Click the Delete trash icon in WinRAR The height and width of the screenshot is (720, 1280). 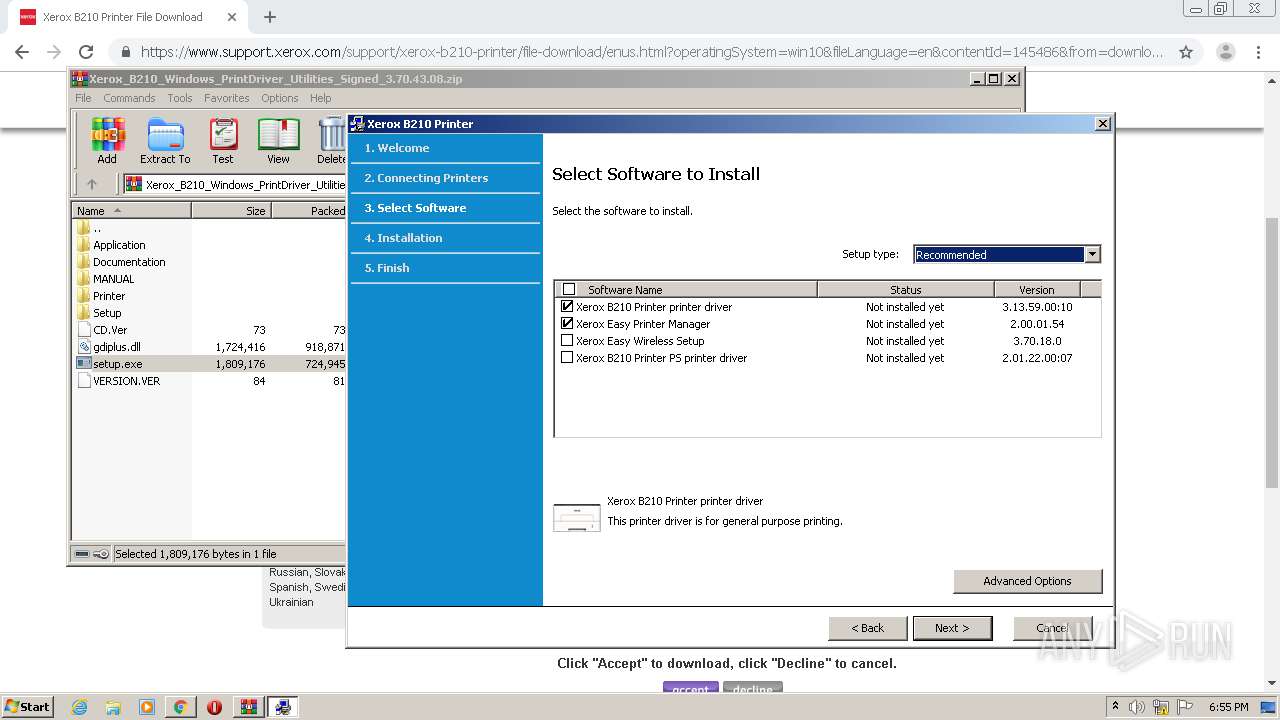[x=331, y=141]
